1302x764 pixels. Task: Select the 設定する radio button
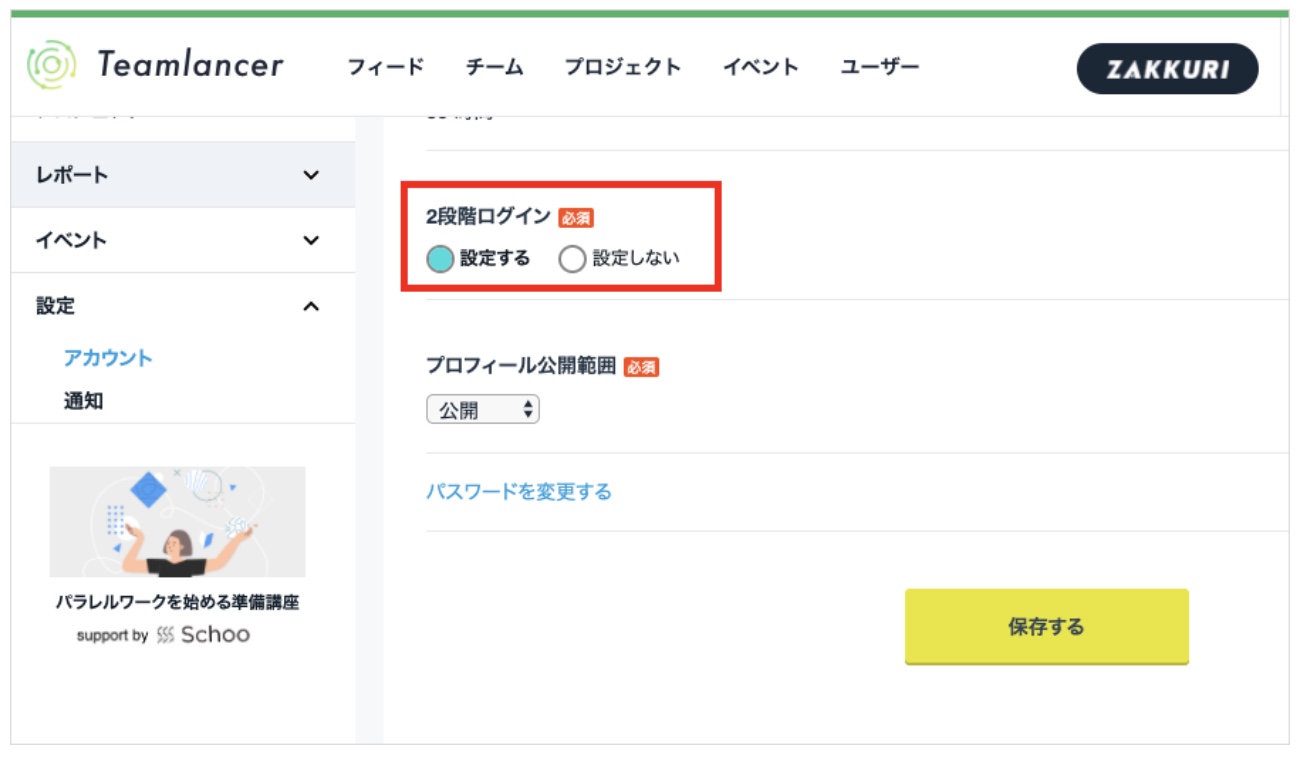440,259
